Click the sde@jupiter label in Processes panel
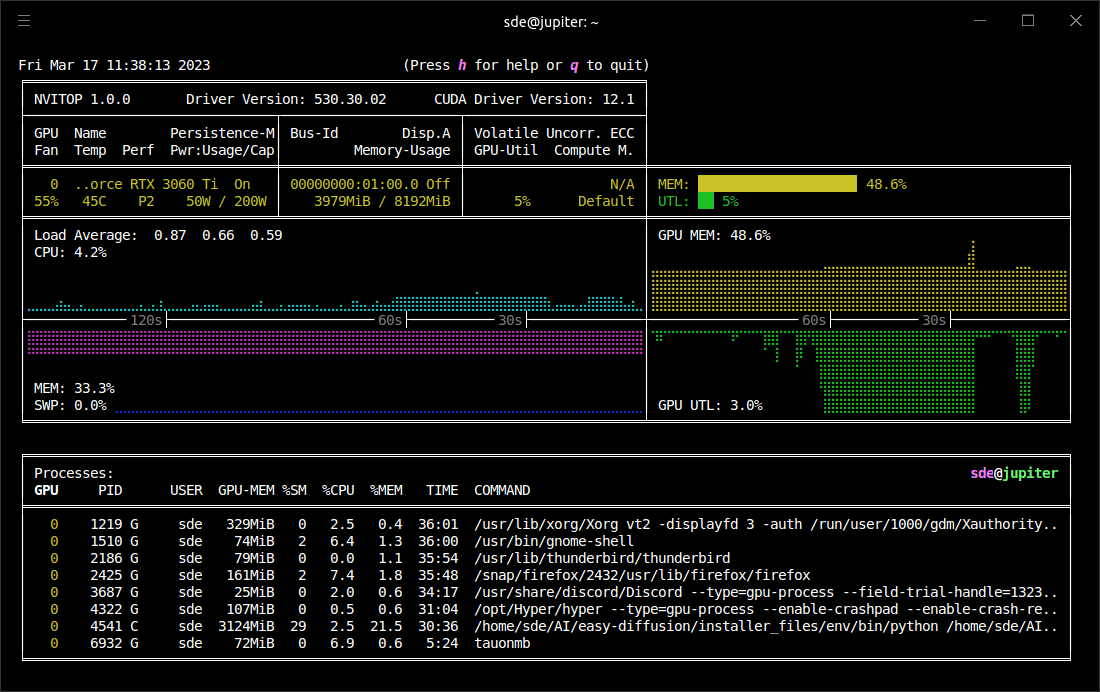 tap(1014, 474)
